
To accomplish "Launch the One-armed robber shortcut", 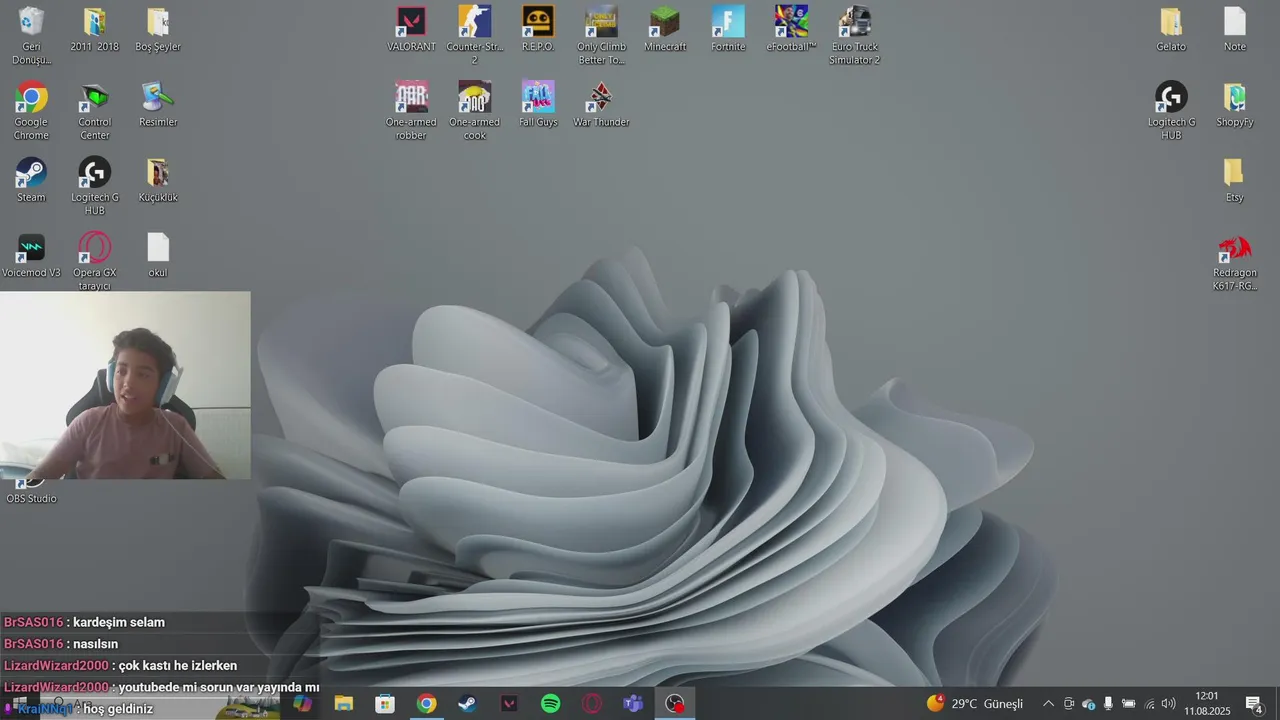I will tap(411, 110).
